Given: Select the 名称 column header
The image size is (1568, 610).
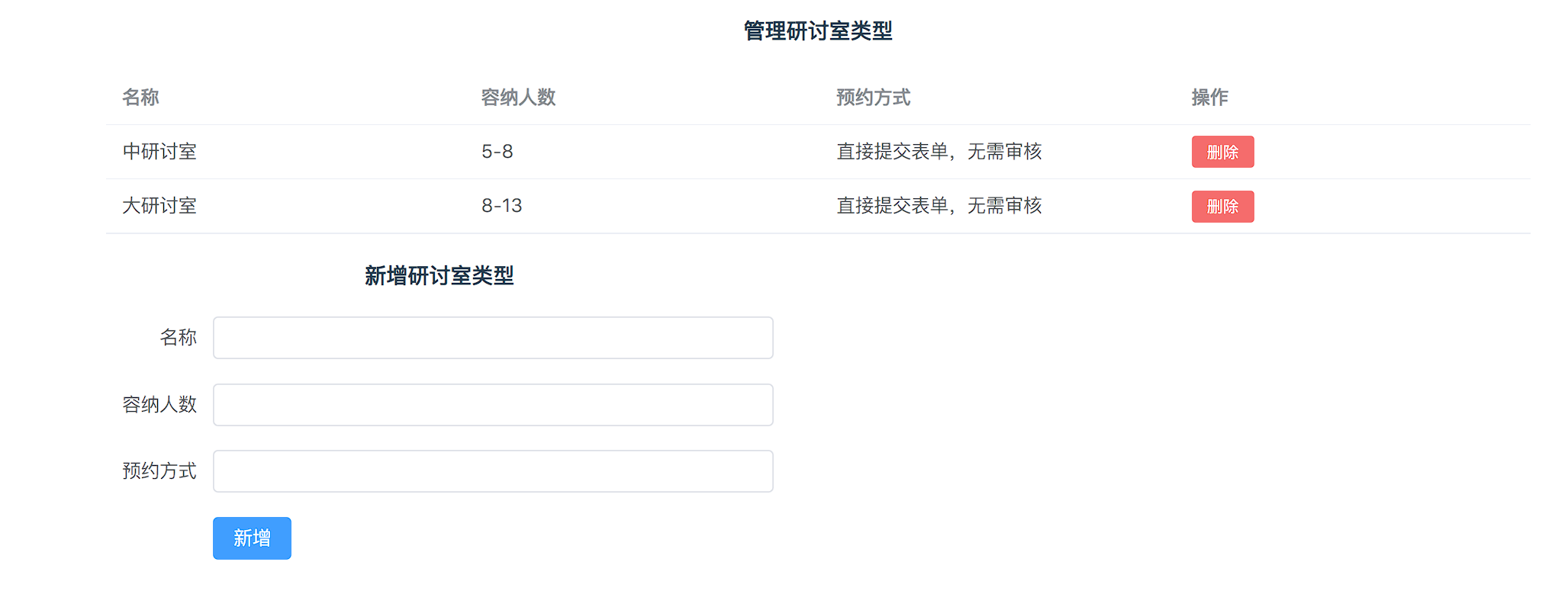Looking at the screenshot, I should (x=140, y=98).
